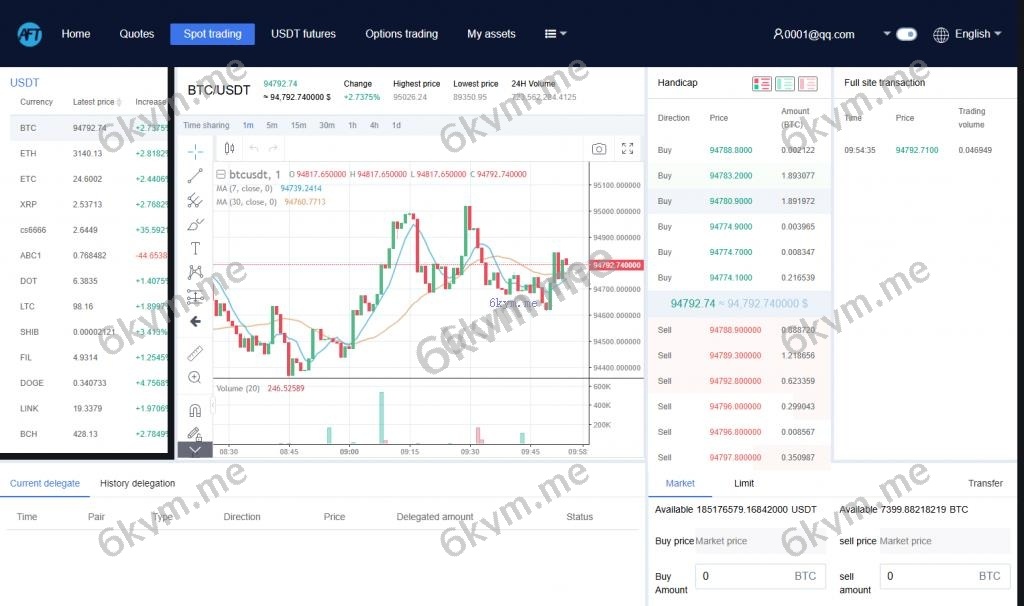Show sell orders only in Handicap

point(808,84)
